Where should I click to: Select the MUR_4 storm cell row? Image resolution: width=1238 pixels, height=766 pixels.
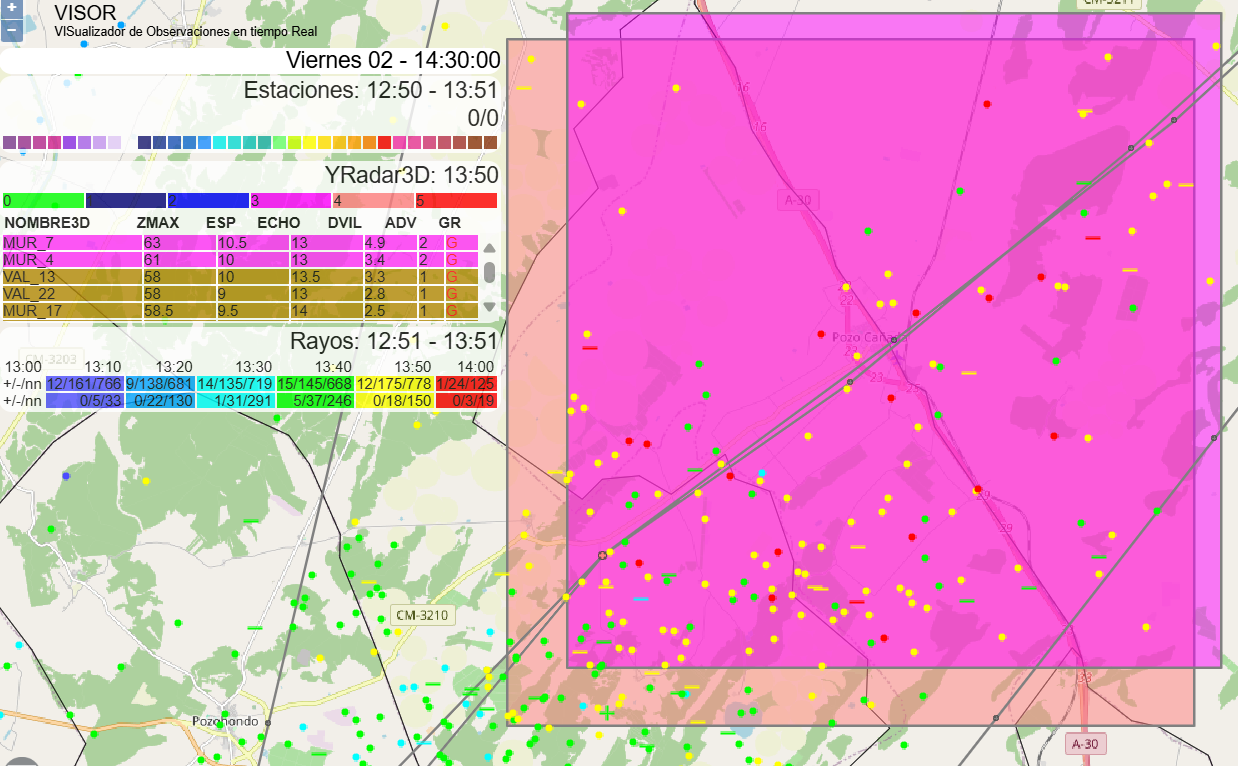tap(240, 259)
